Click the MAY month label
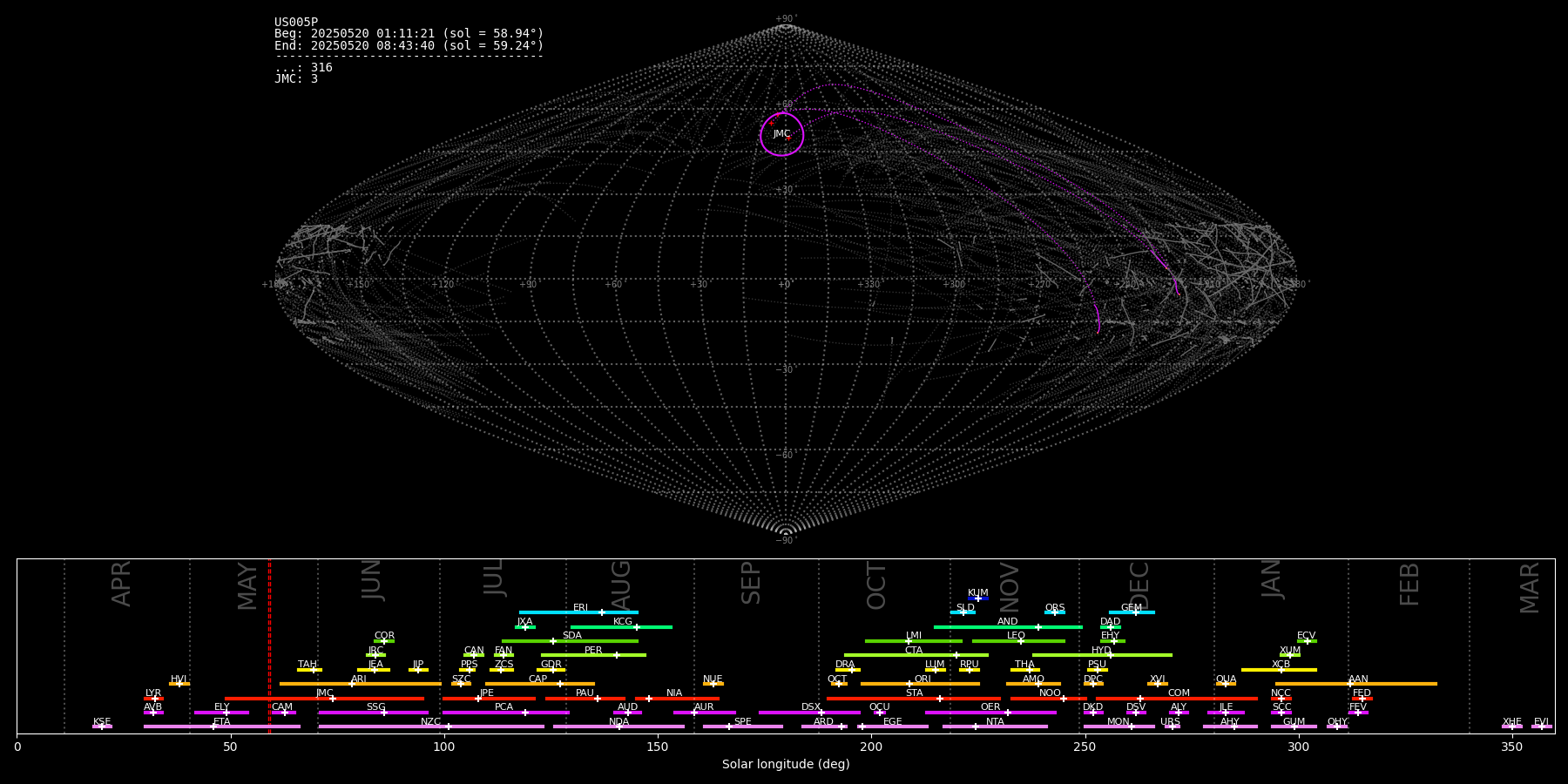The width and height of the screenshot is (1568, 784). tap(248, 585)
